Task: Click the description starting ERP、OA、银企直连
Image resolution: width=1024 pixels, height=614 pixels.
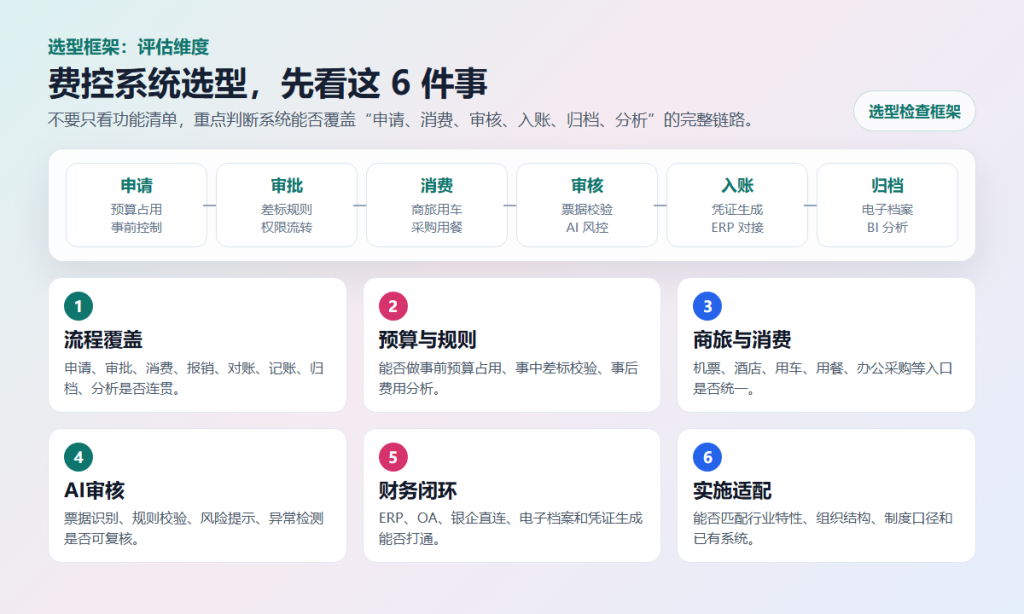Action: pyautogui.click(x=511, y=528)
